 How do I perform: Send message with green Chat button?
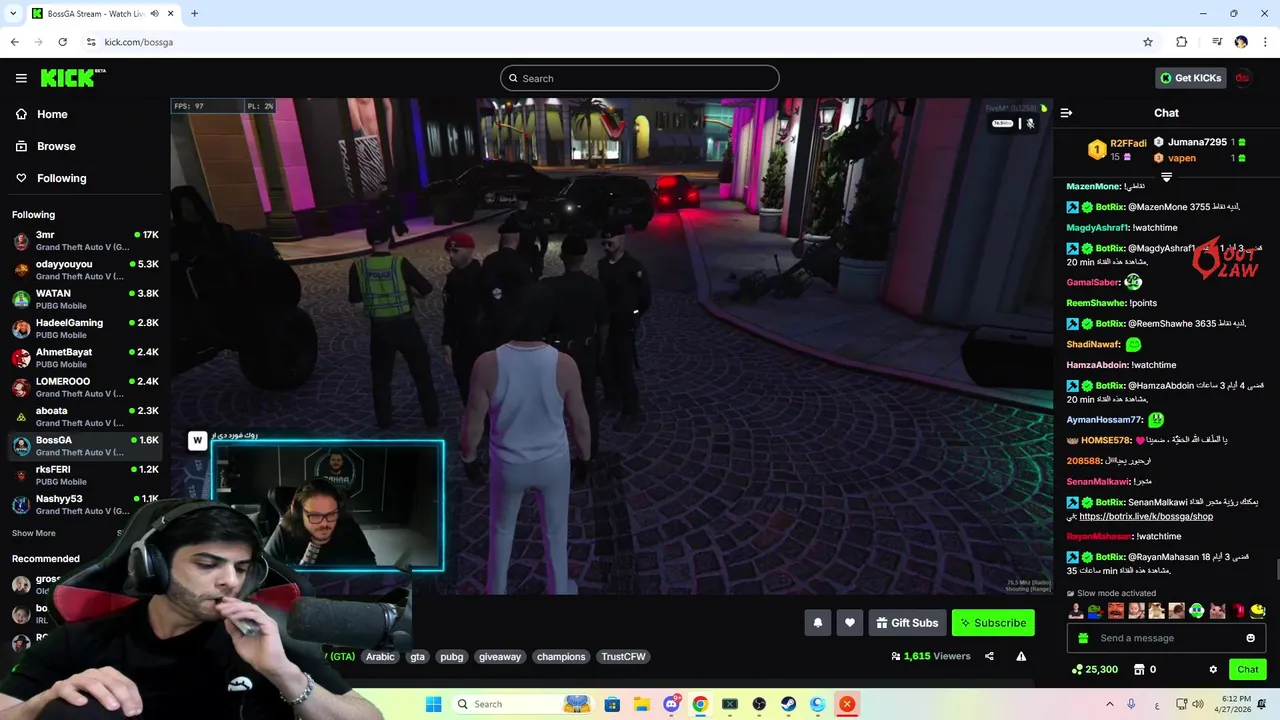click(1248, 669)
